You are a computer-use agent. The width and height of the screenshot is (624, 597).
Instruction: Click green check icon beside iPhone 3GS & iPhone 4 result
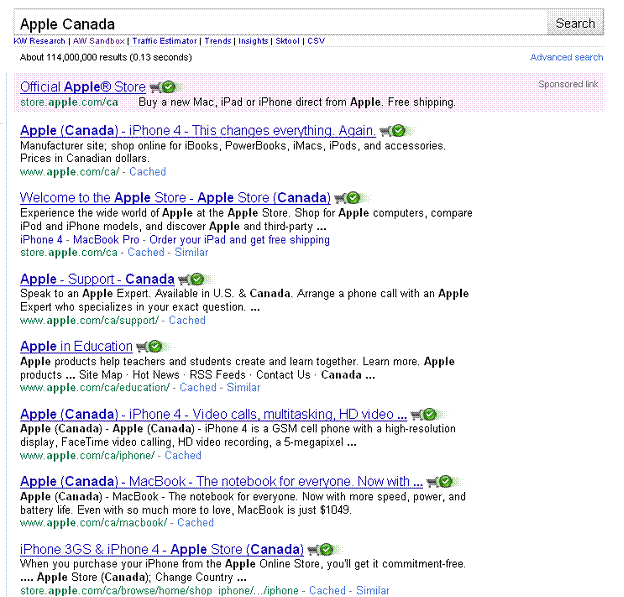327,550
